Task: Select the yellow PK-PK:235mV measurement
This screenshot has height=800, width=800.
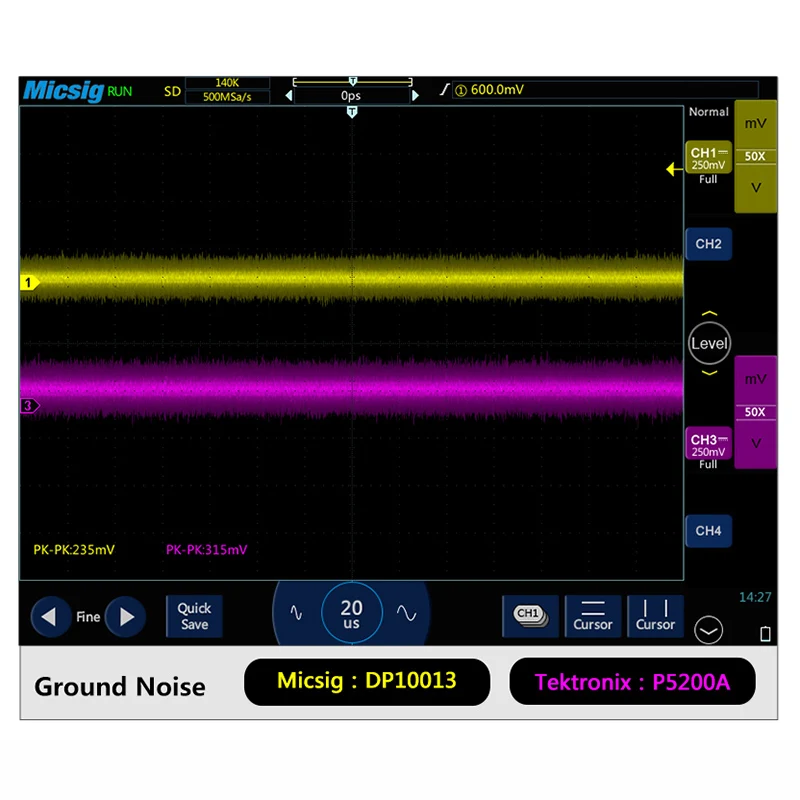Action: pos(74,549)
